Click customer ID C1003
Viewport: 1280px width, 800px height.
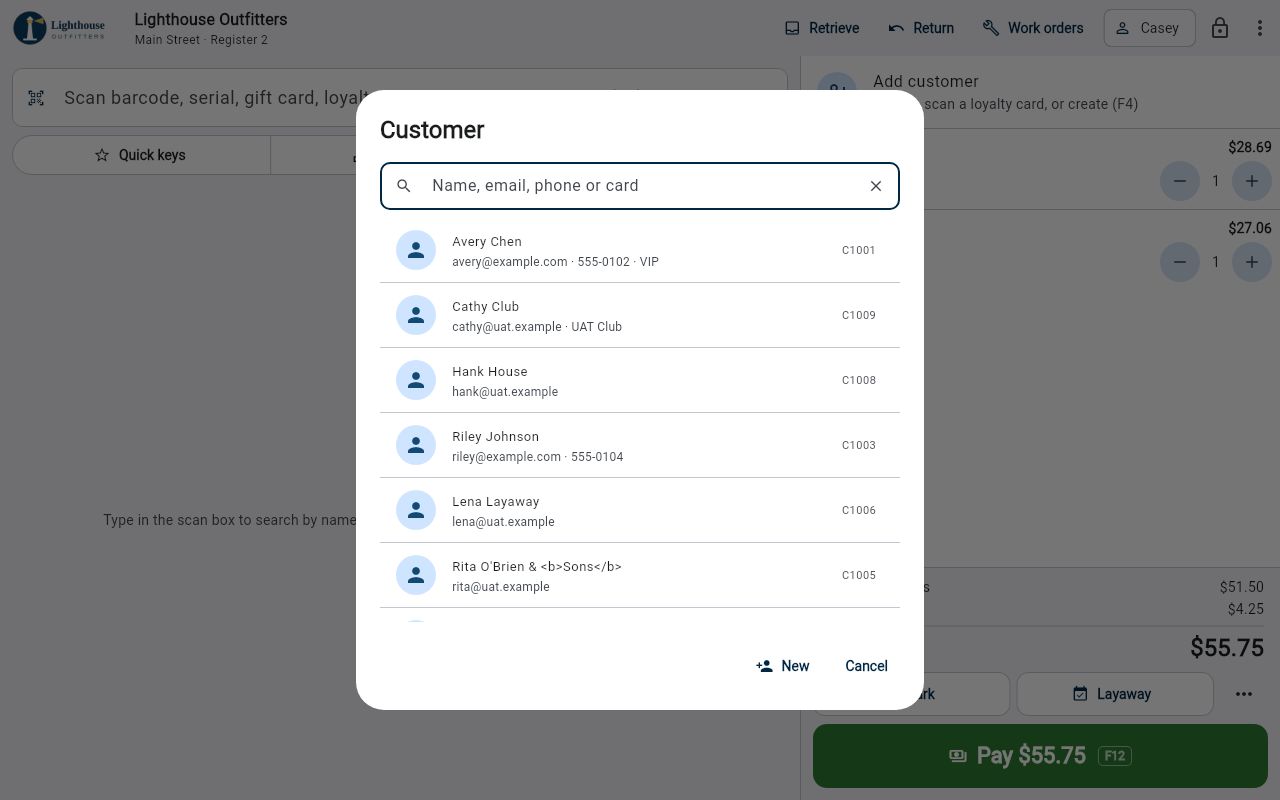(859, 445)
